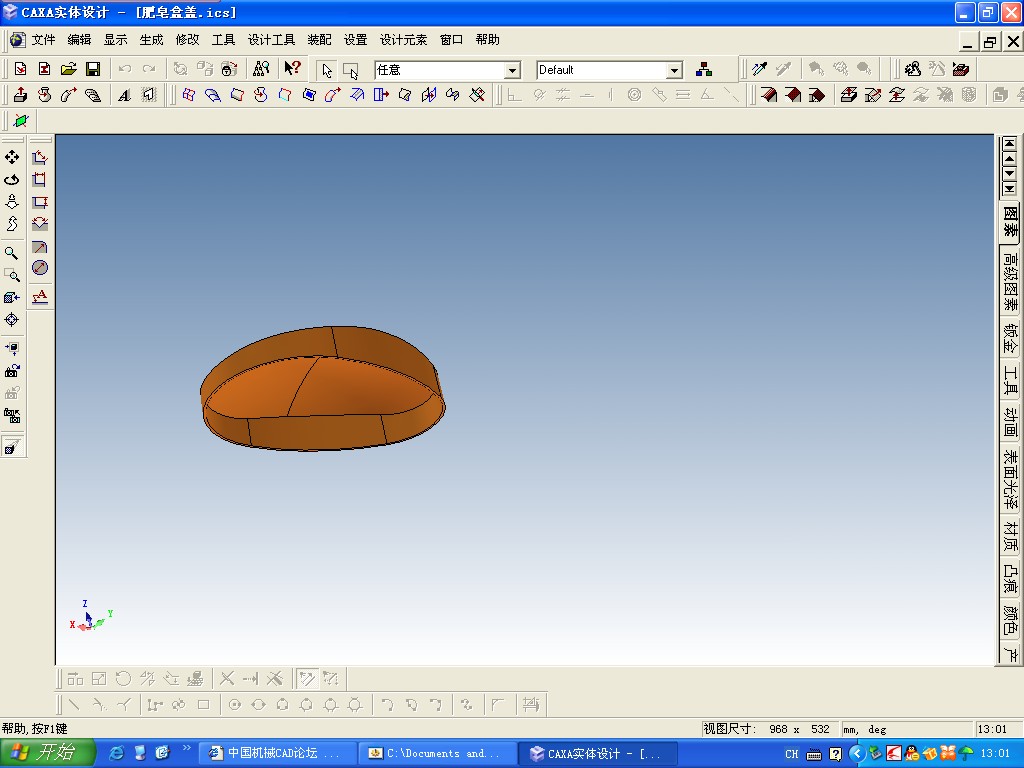Click the save camera view icon
This screenshot has width=1024, height=768.
(x=12, y=371)
